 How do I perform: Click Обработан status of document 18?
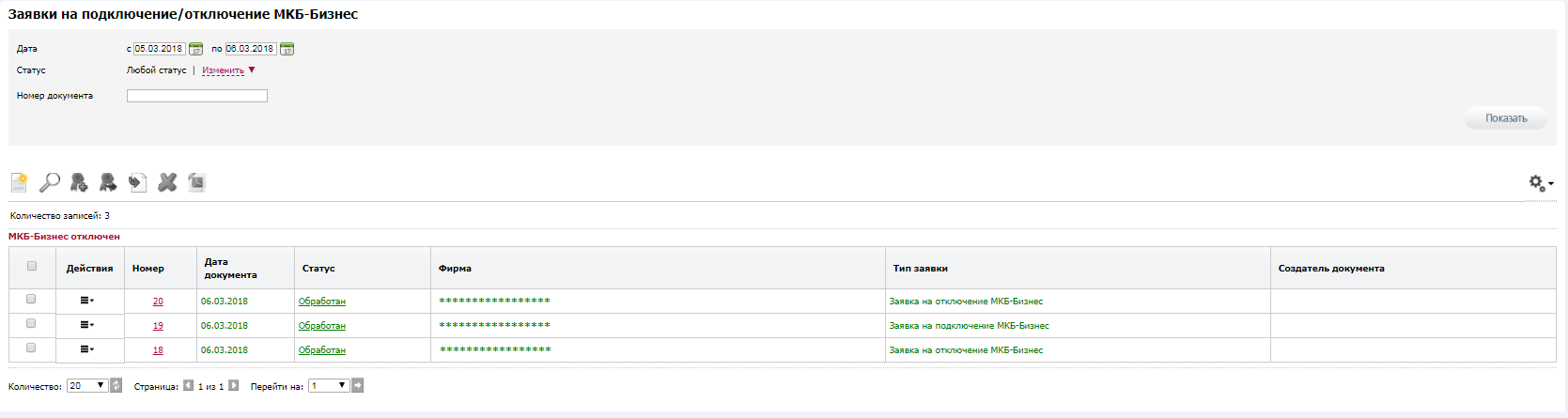(322, 350)
